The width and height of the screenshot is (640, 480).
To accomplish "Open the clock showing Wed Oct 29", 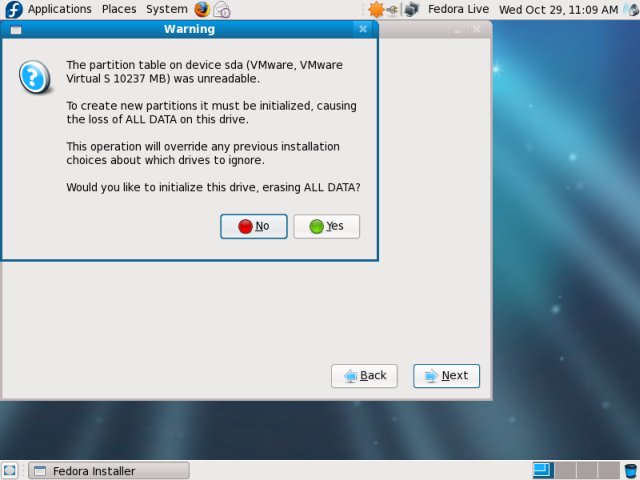I will pyautogui.click(x=558, y=9).
